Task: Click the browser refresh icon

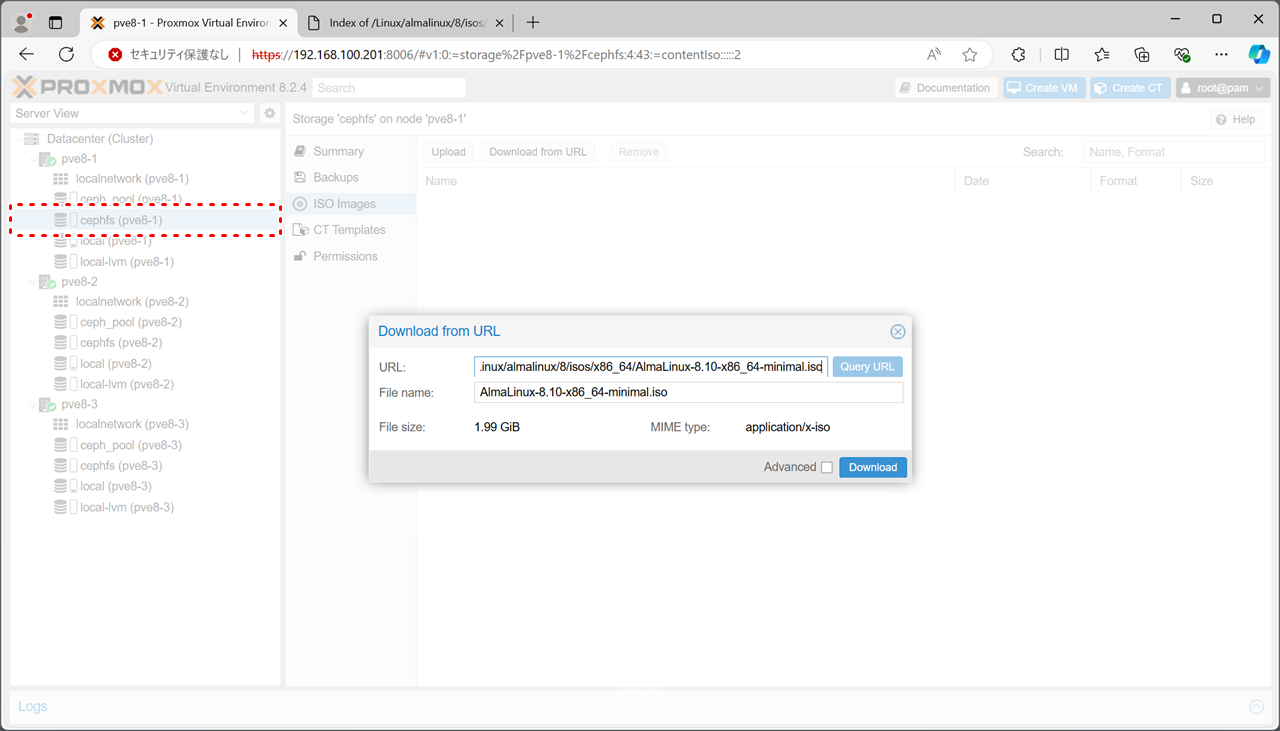Action: click(67, 55)
